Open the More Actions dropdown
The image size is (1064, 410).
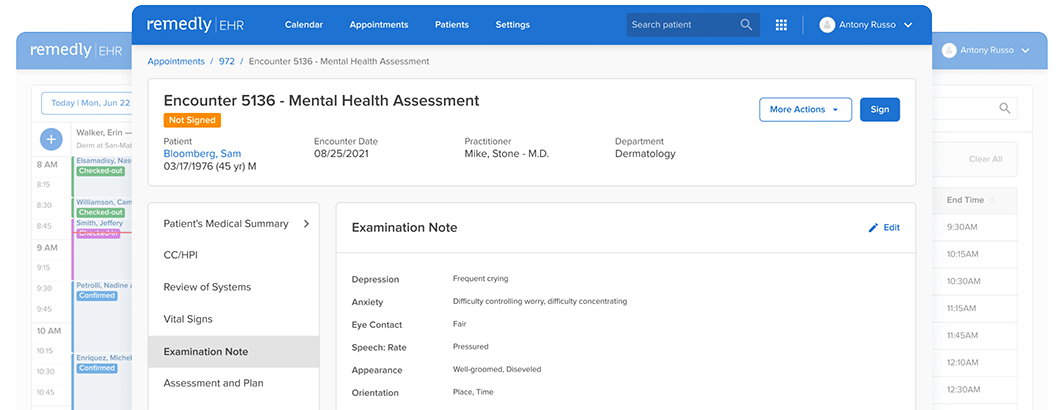tap(804, 110)
